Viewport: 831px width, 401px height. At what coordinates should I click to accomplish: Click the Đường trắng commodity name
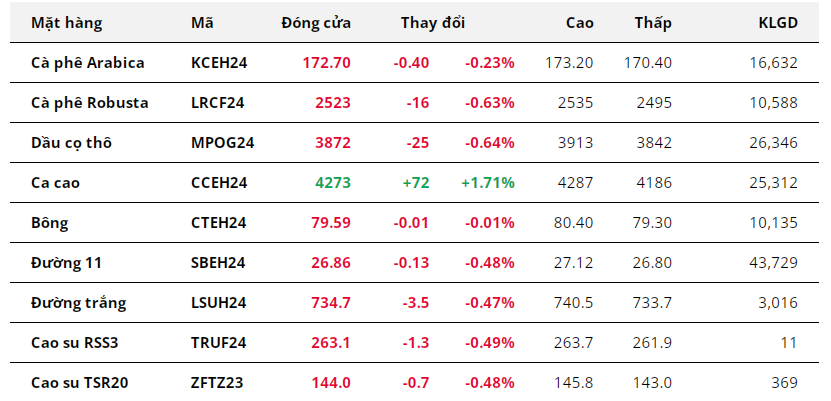(x=79, y=302)
